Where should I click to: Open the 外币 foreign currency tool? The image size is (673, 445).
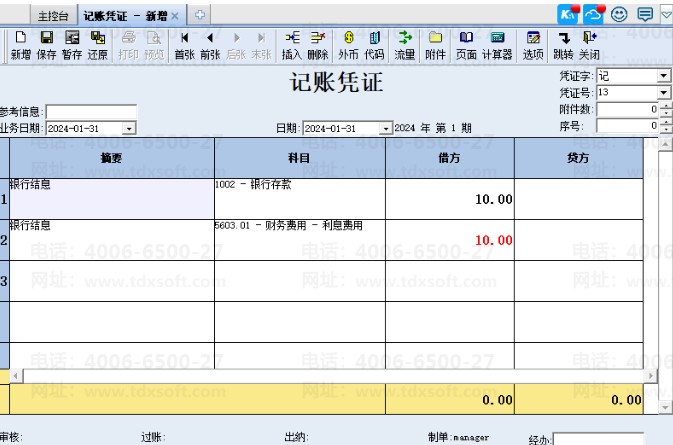click(348, 45)
